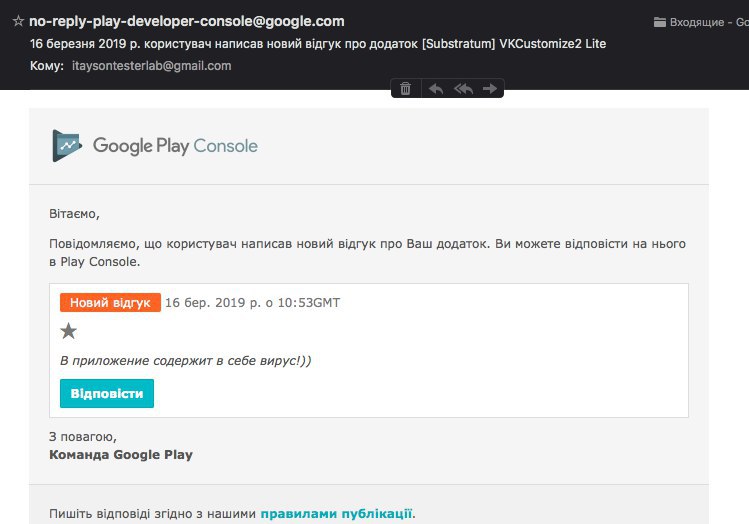The width and height of the screenshot is (749, 524).
Task: Click the Відповісти button
Action: [x=107, y=393]
